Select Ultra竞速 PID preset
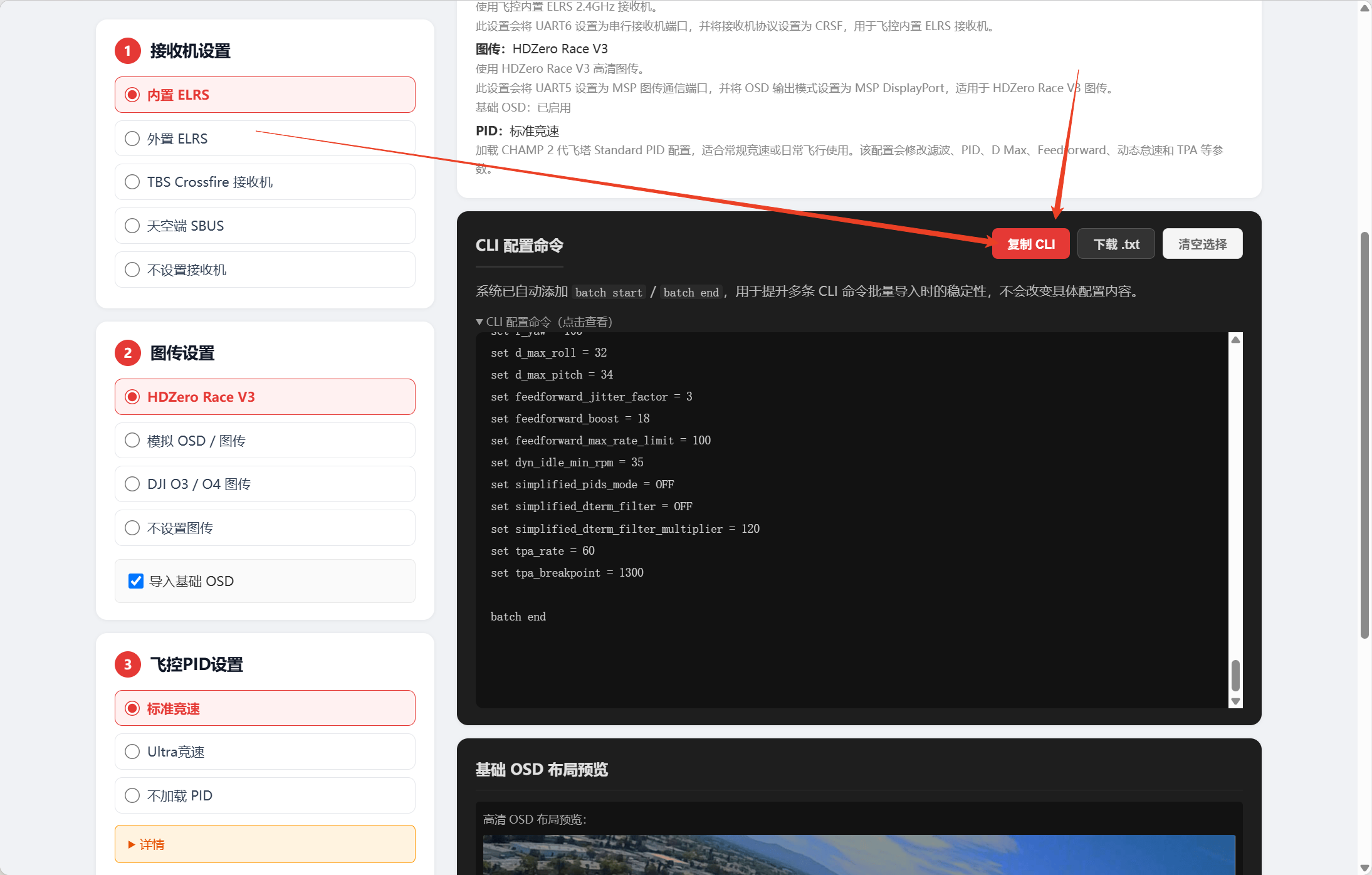The height and width of the screenshot is (875, 1372). [265, 752]
